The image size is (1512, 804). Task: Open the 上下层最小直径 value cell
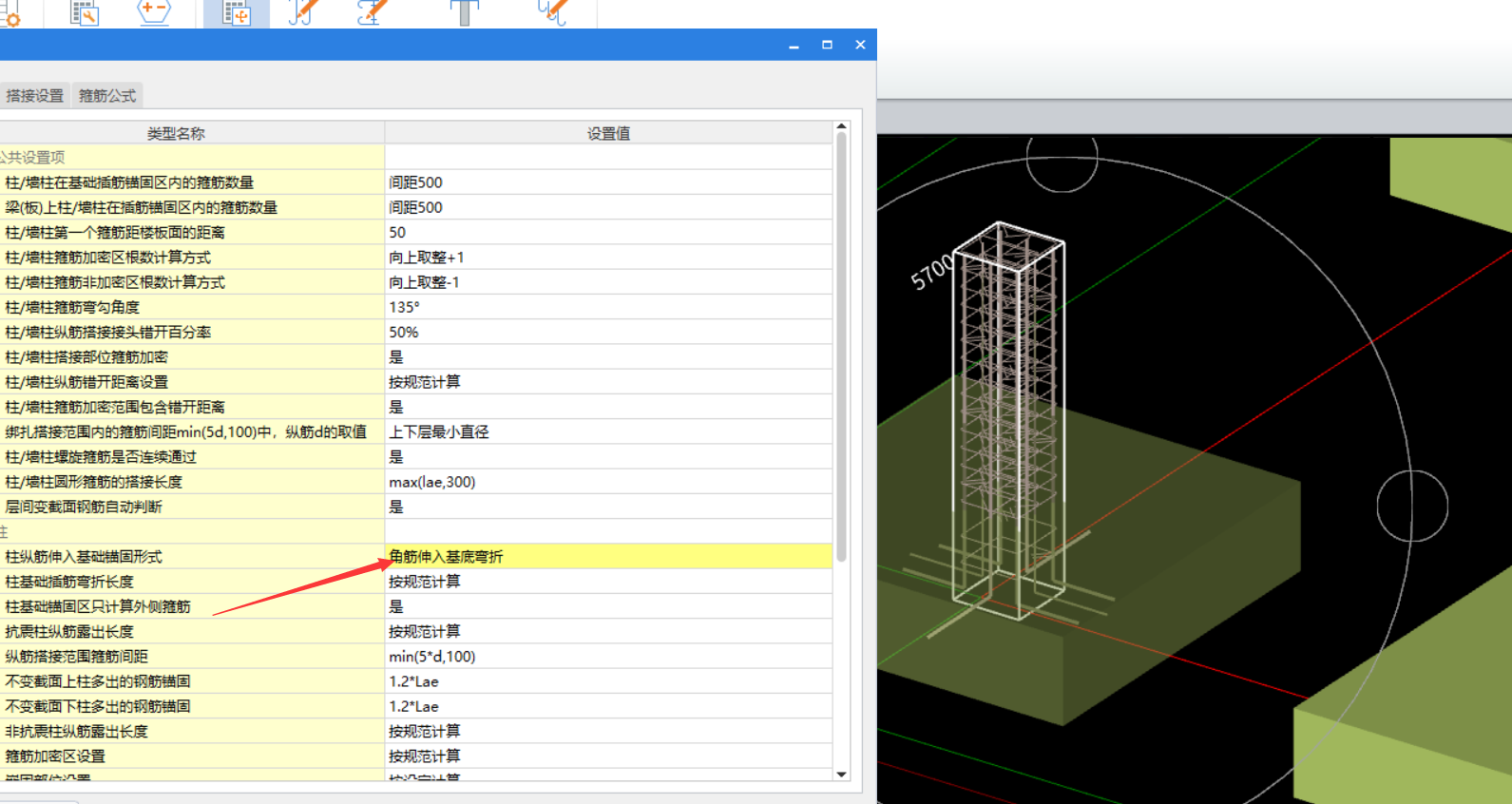[x=608, y=431]
